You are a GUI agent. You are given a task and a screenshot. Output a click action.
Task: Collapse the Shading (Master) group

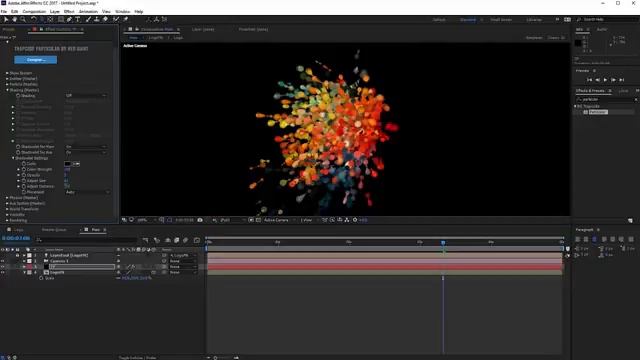tap(7, 90)
